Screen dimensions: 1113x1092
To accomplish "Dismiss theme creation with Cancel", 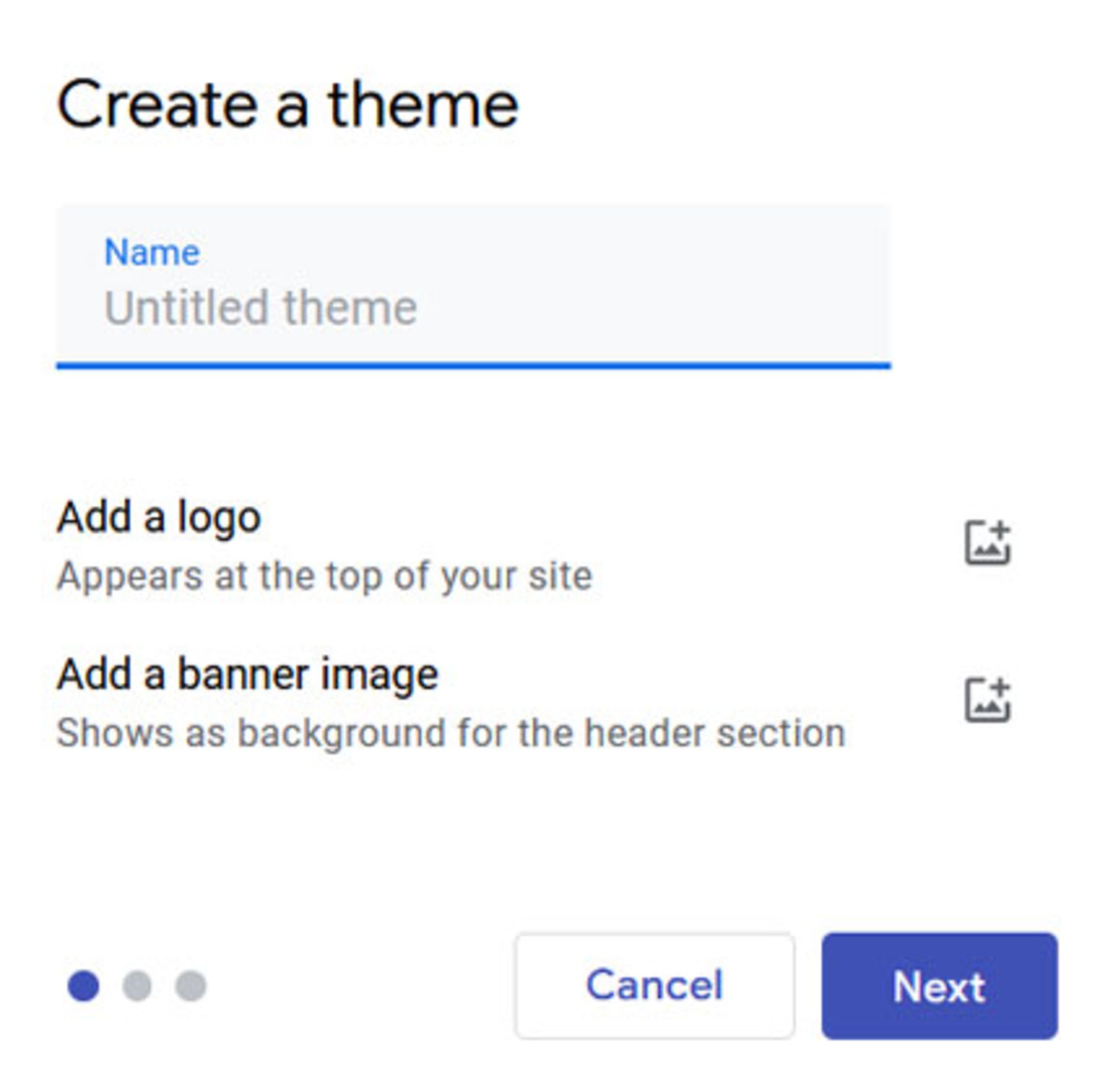I will coord(654,985).
